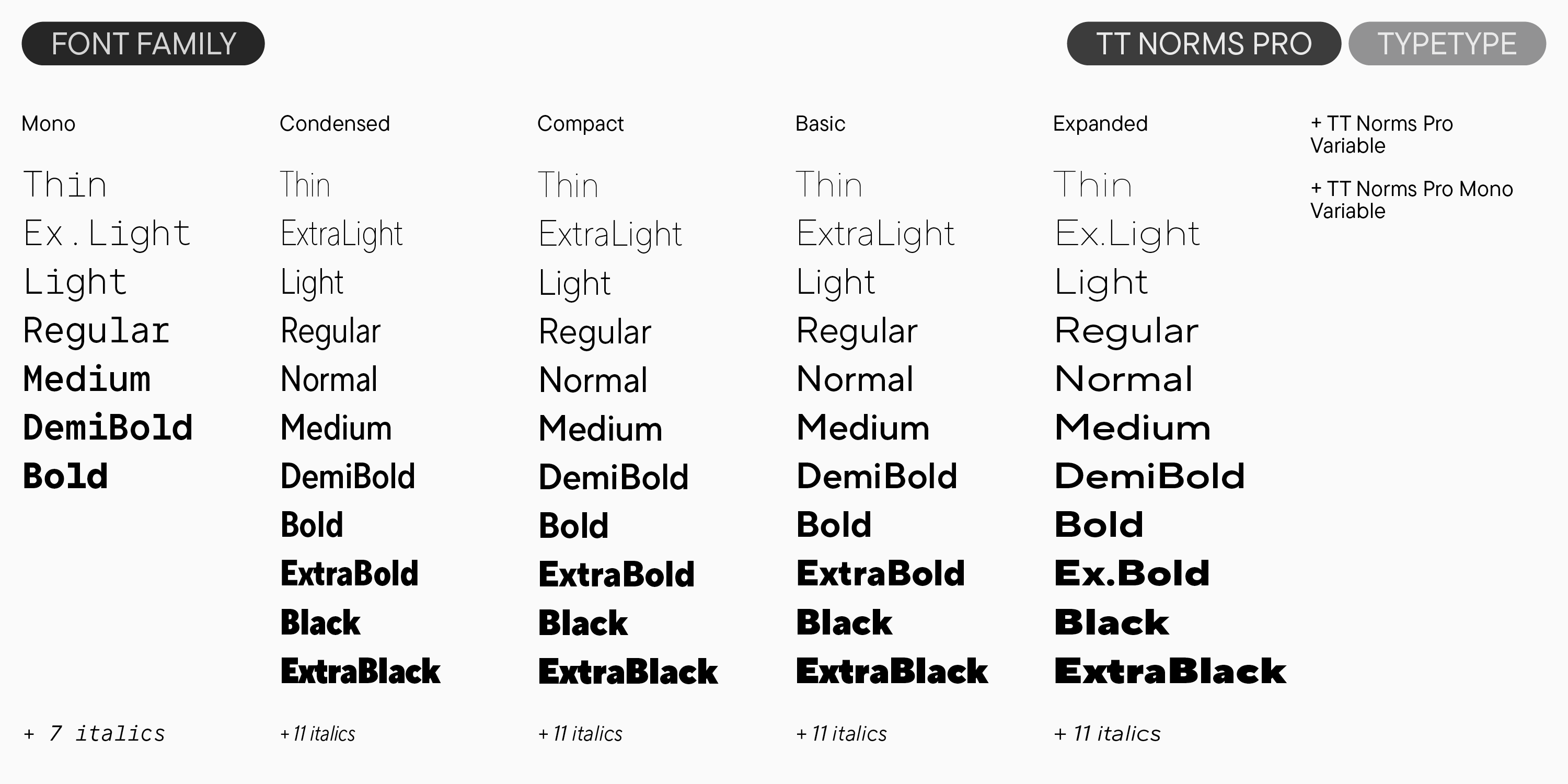The width and height of the screenshot is (1568, 784).
Task: Select the Condensed column heading
Action: click(x=334, y=123)
